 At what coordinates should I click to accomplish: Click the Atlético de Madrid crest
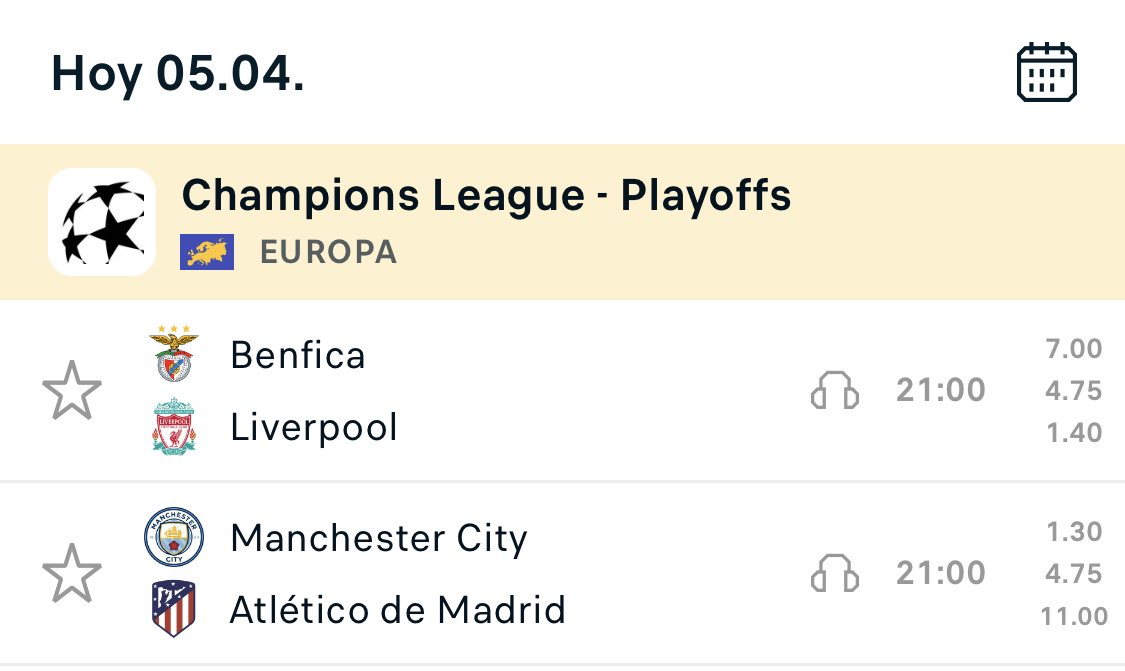(x=174, y=608)
